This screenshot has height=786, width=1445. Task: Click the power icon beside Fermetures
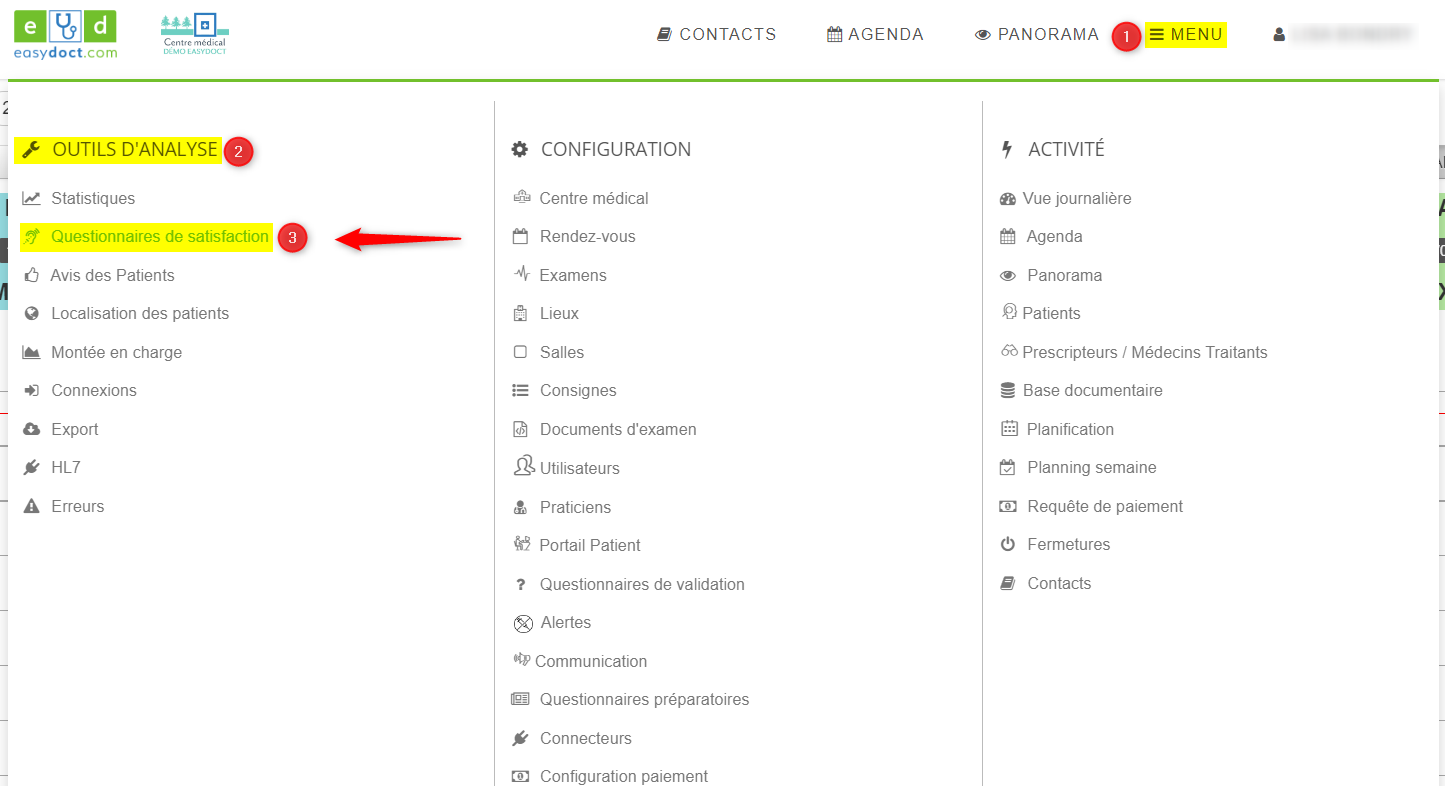(1008, 545)
